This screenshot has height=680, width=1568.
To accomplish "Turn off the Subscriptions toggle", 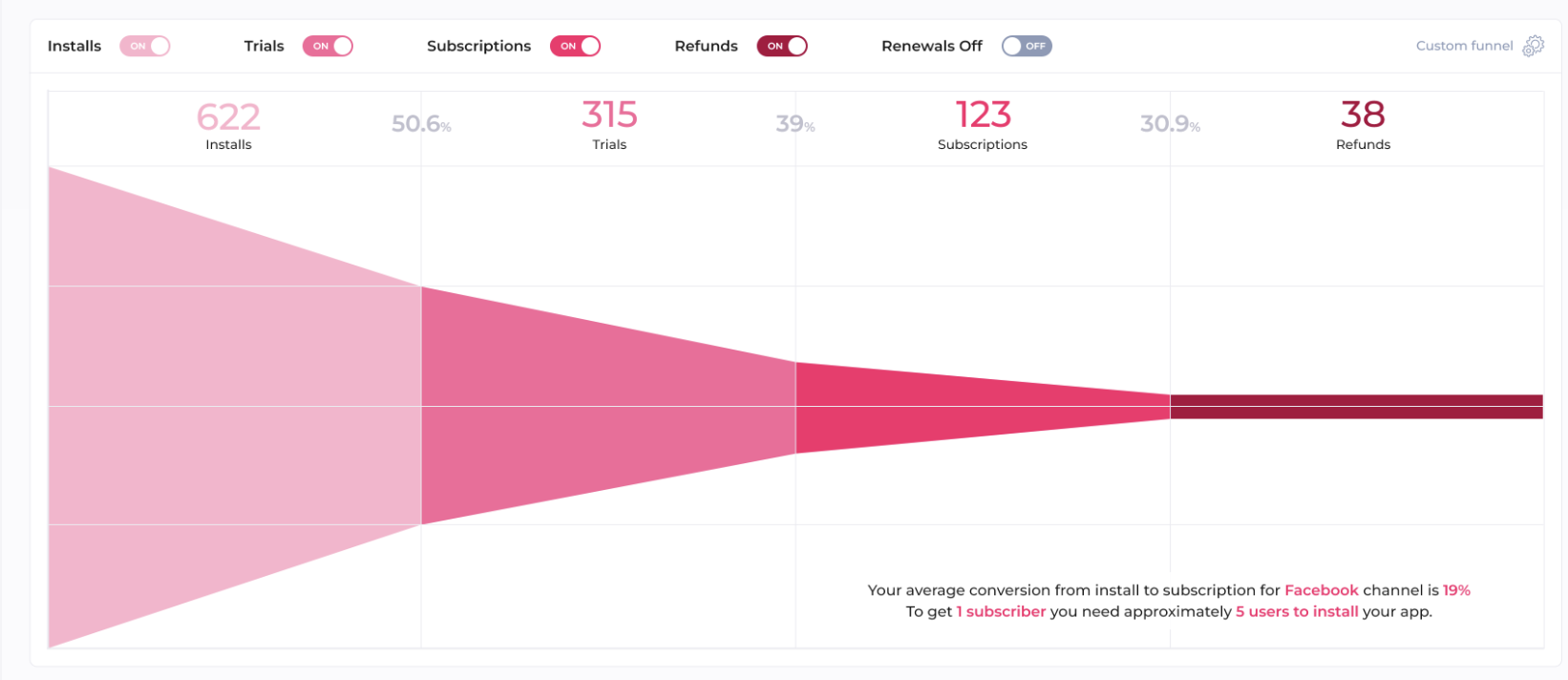I will [x=575, y=46].
